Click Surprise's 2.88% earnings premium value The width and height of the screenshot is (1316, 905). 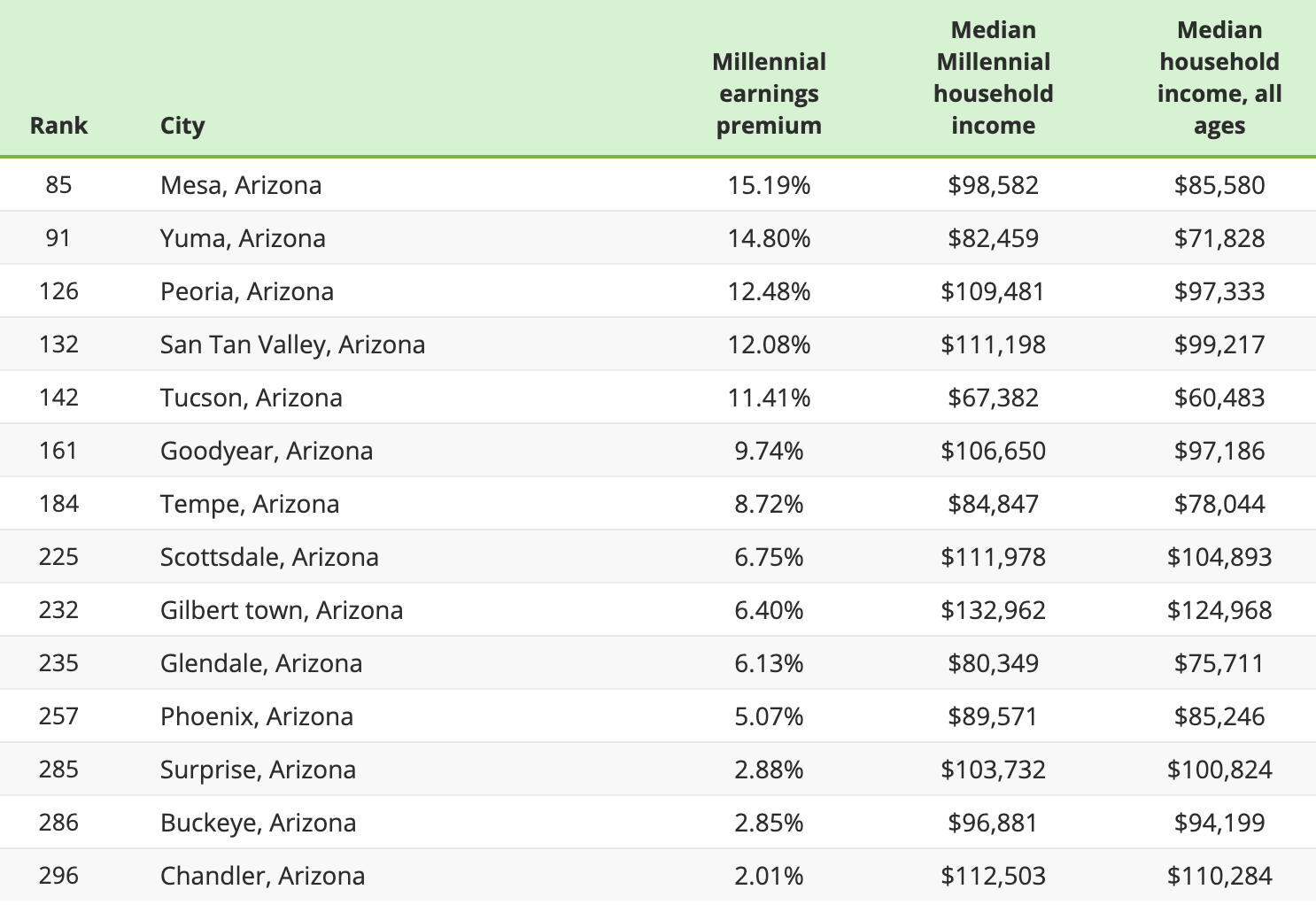769,770
